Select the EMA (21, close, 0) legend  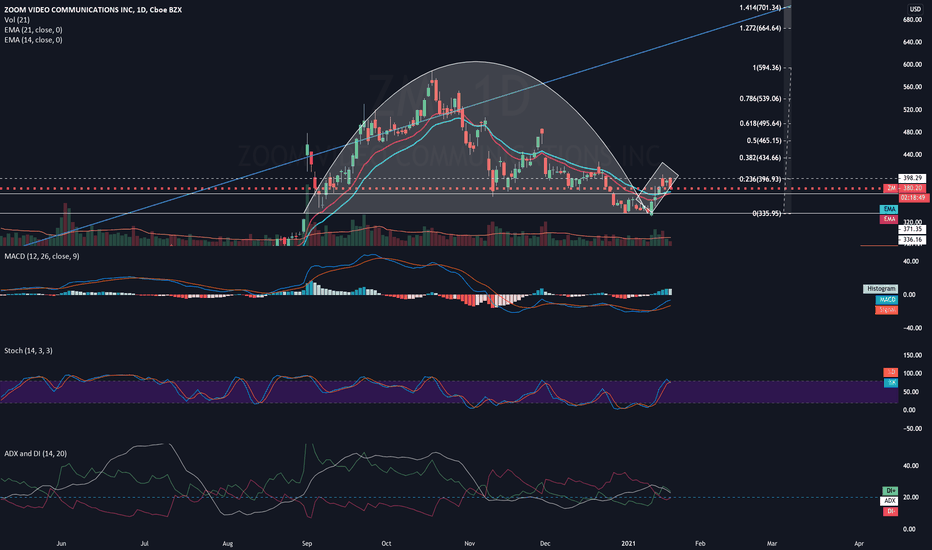[33, 30]
